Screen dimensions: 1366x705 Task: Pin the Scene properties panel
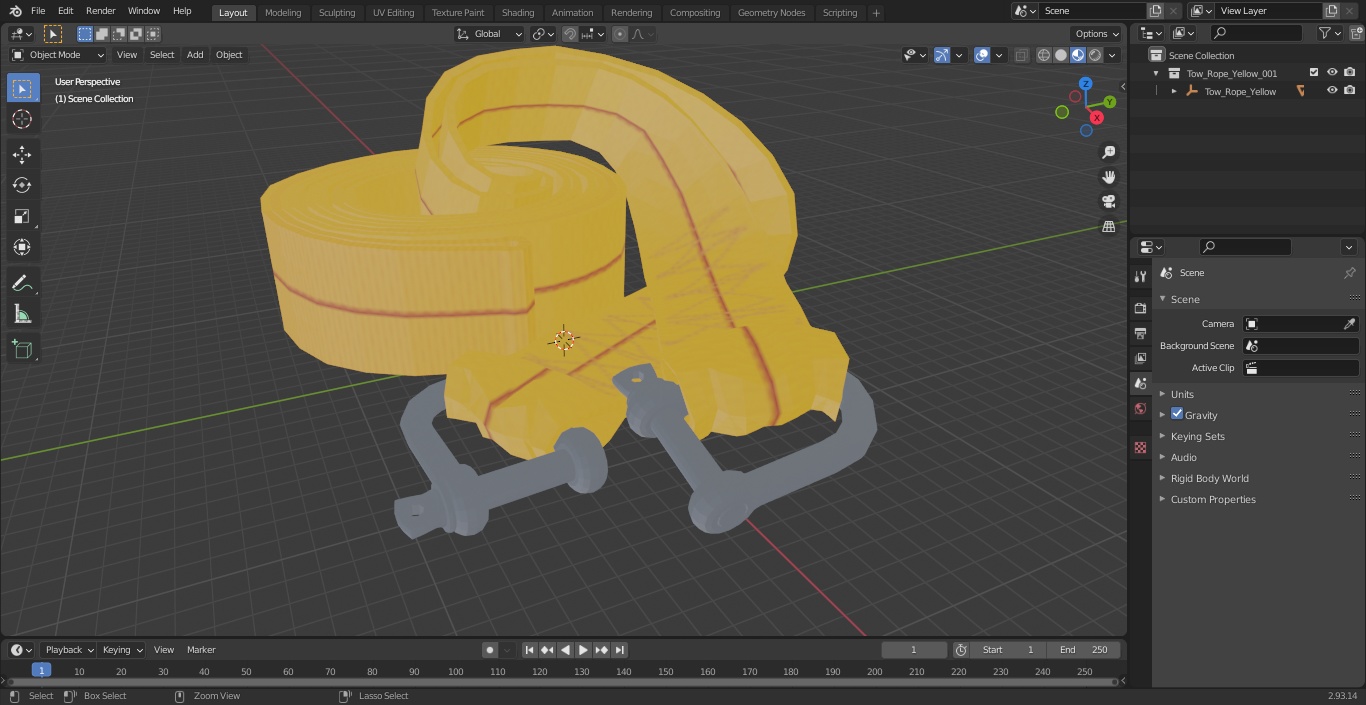(1349, 273)
